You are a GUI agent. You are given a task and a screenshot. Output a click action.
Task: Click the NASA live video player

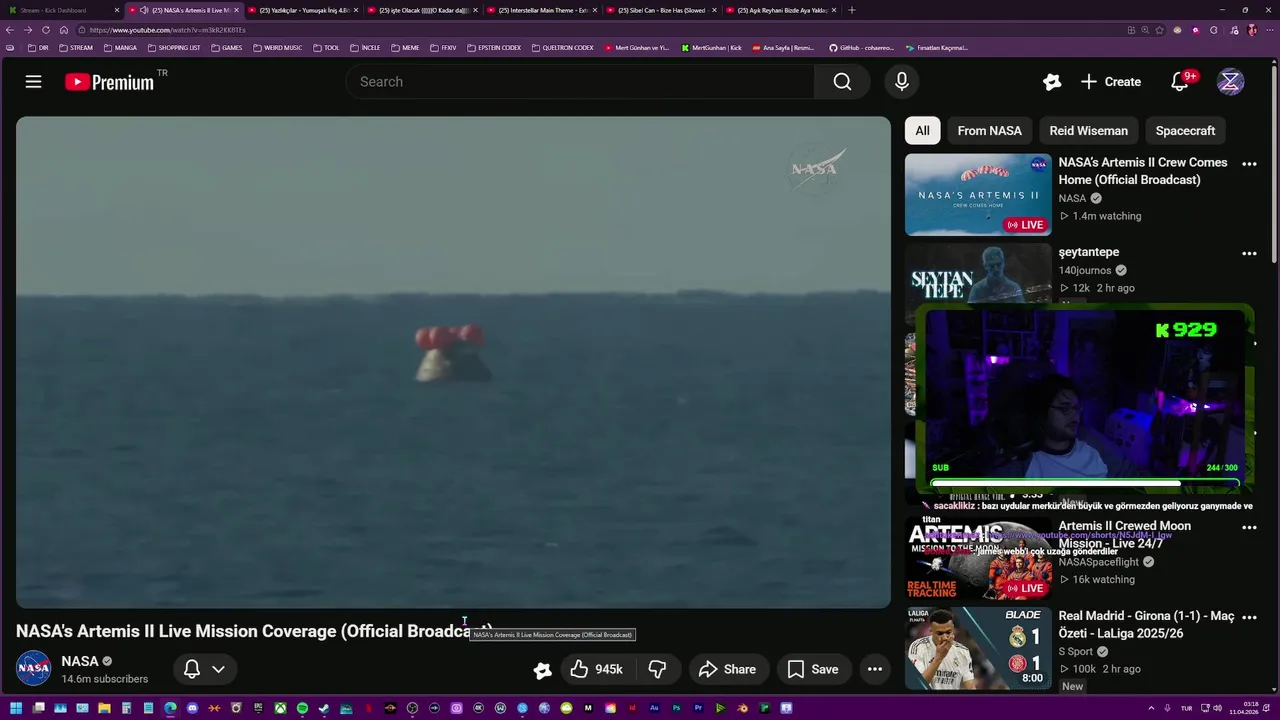pos(453,362)
